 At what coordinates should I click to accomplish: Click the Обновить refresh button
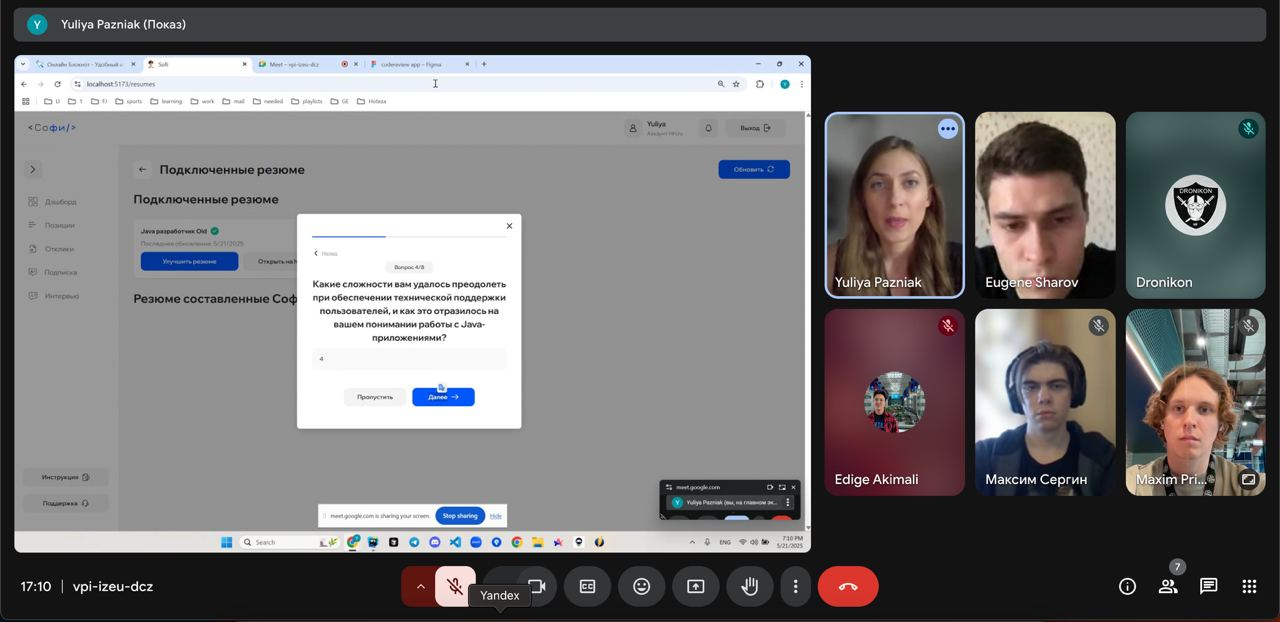point(754,169)
